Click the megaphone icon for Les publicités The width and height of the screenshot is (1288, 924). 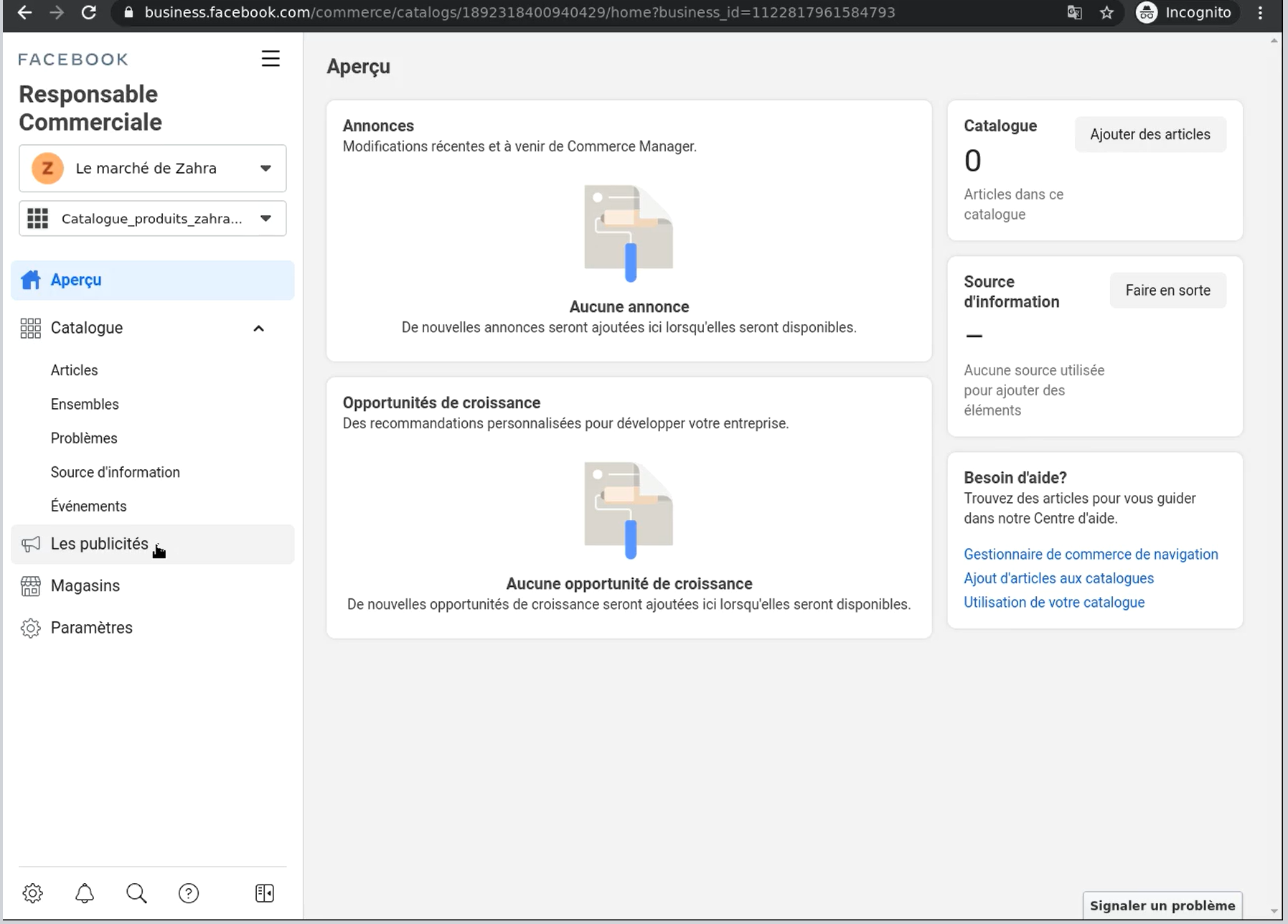[31, 544]
